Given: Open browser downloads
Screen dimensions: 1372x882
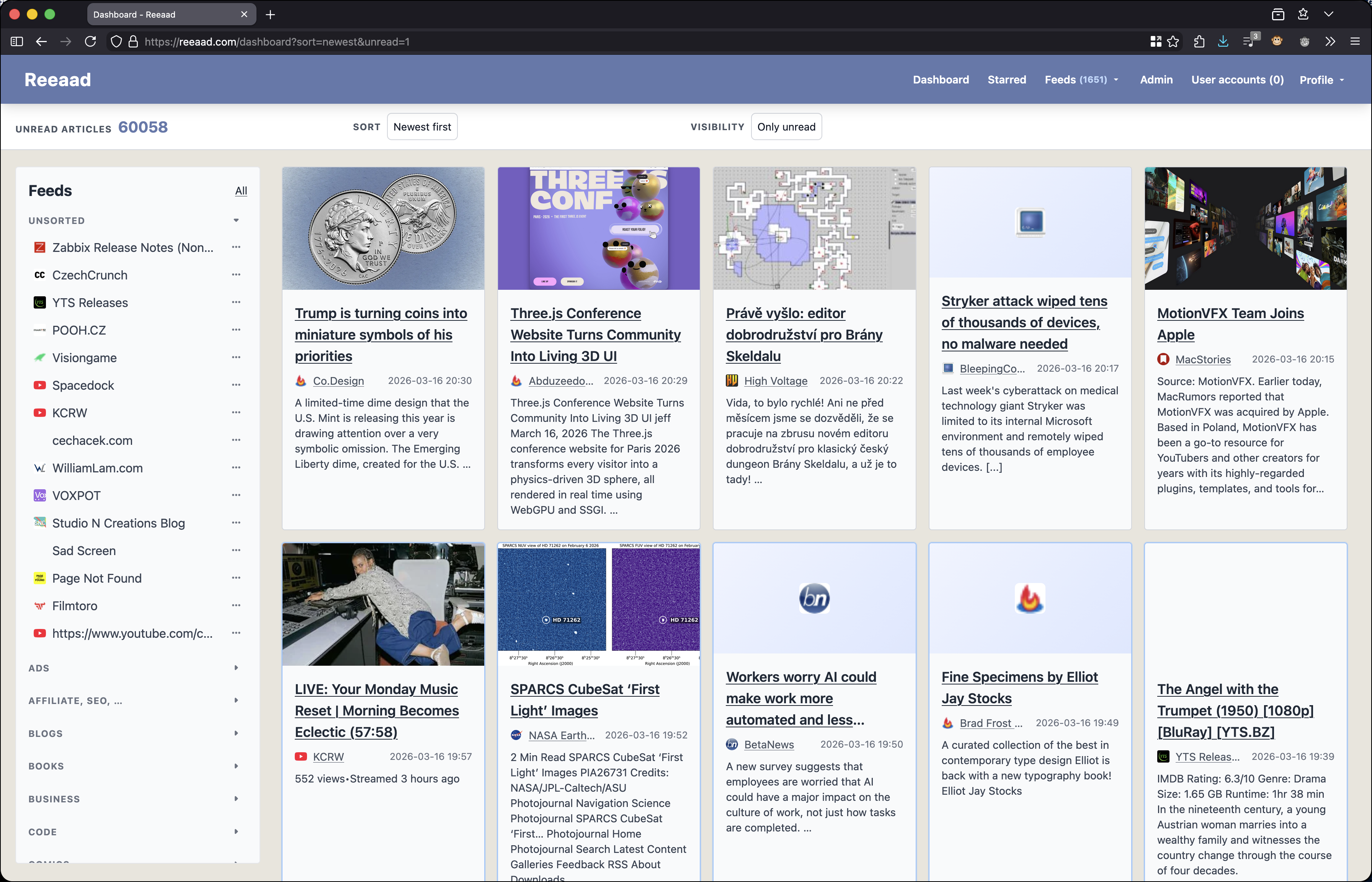Looking at the screenshot, I should coord(1223,41).
